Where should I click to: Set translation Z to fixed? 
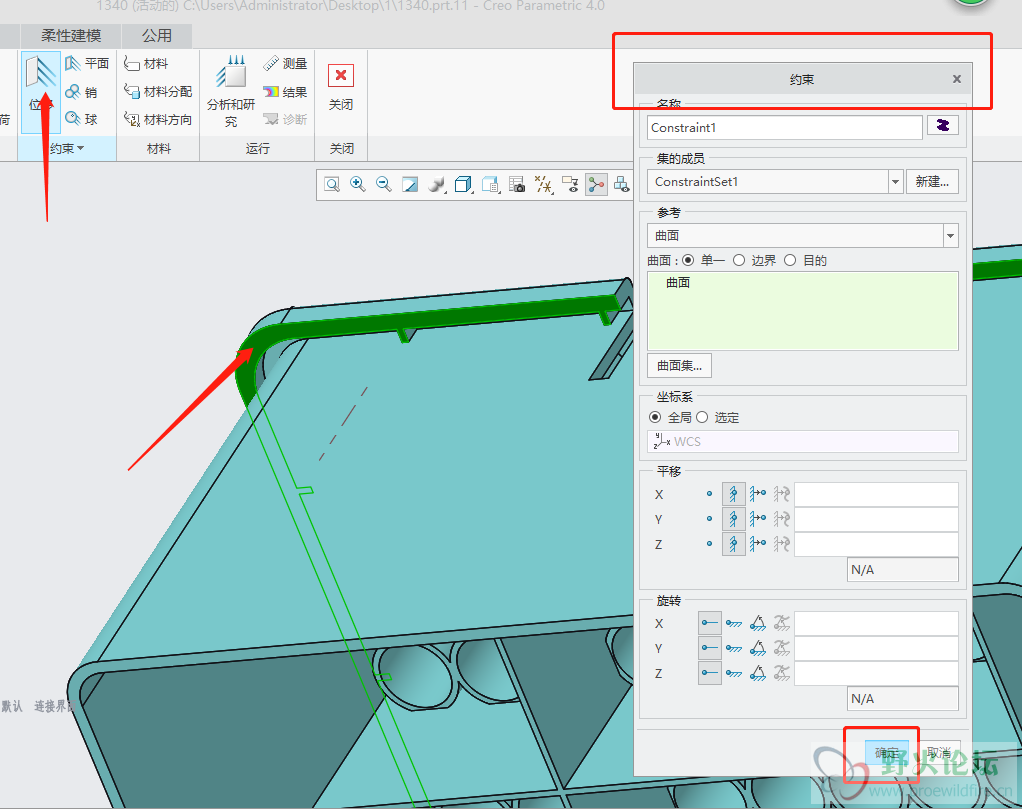[x=733, y=544]
